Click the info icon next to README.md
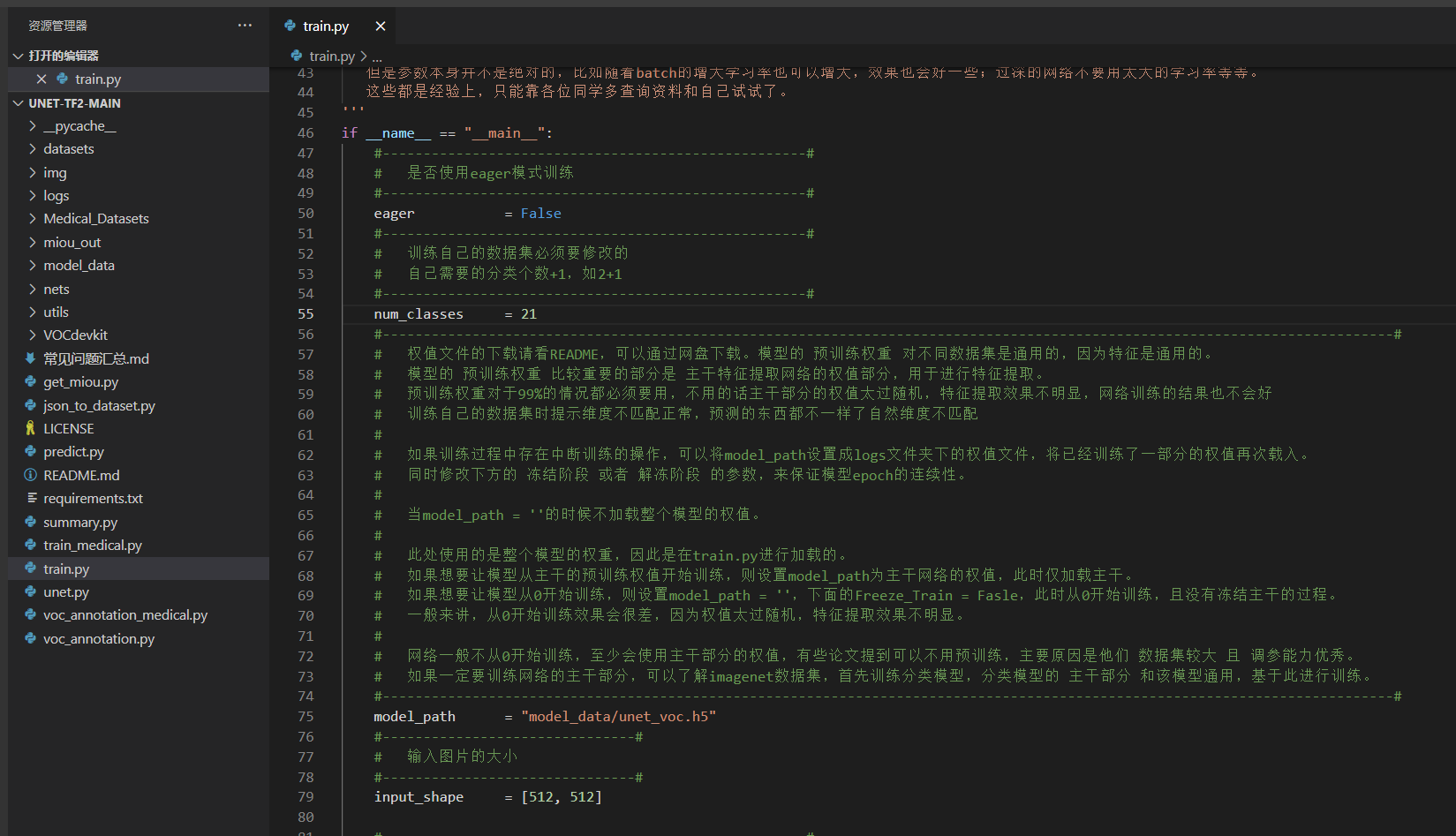Viewport: 1456px width, 836px height. pos(30,474)
